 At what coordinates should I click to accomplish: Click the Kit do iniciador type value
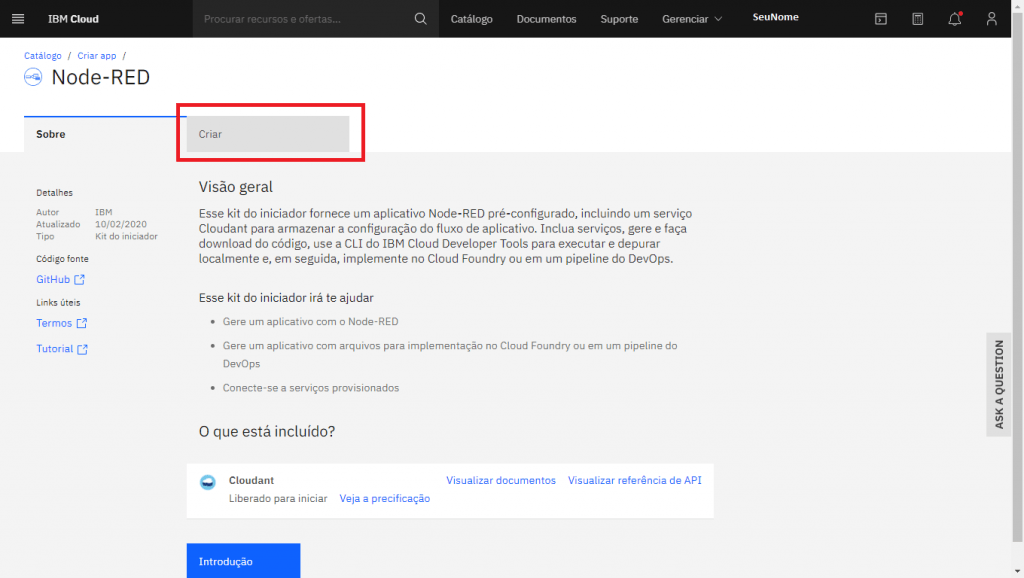pos(127,236)
